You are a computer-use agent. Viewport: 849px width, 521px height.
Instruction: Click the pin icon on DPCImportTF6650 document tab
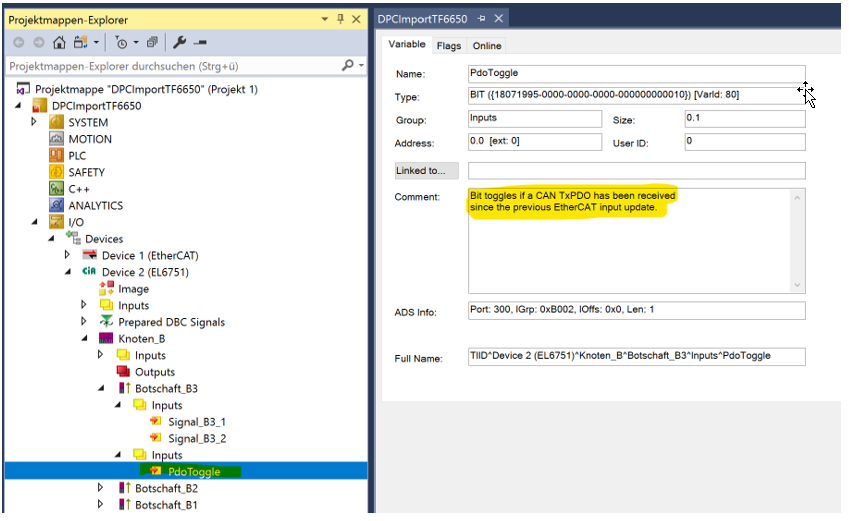pyautogui.click(x=481, y=18)
